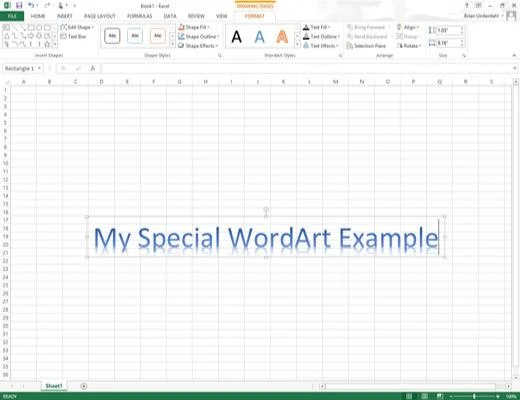Click the WordArt rotation handle
This screenshot has height=400, width=520.
266,209
